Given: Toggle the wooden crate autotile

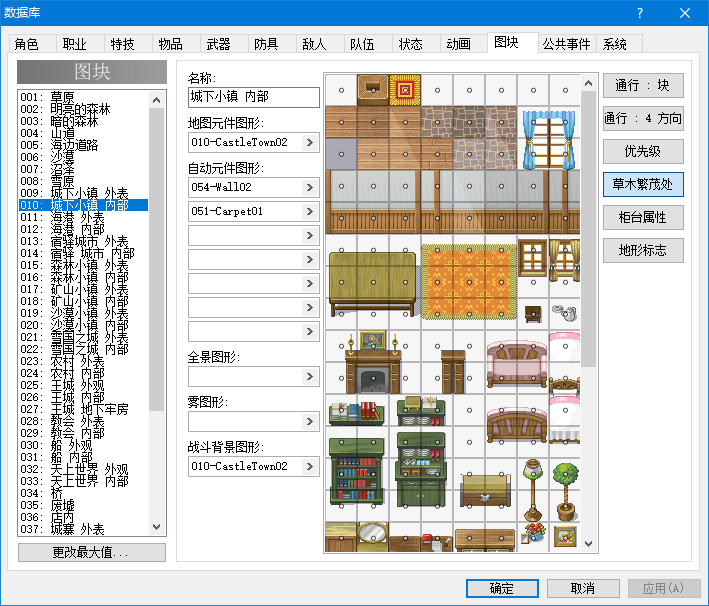Looking at the screenshot, I should (x=373, y=90).
